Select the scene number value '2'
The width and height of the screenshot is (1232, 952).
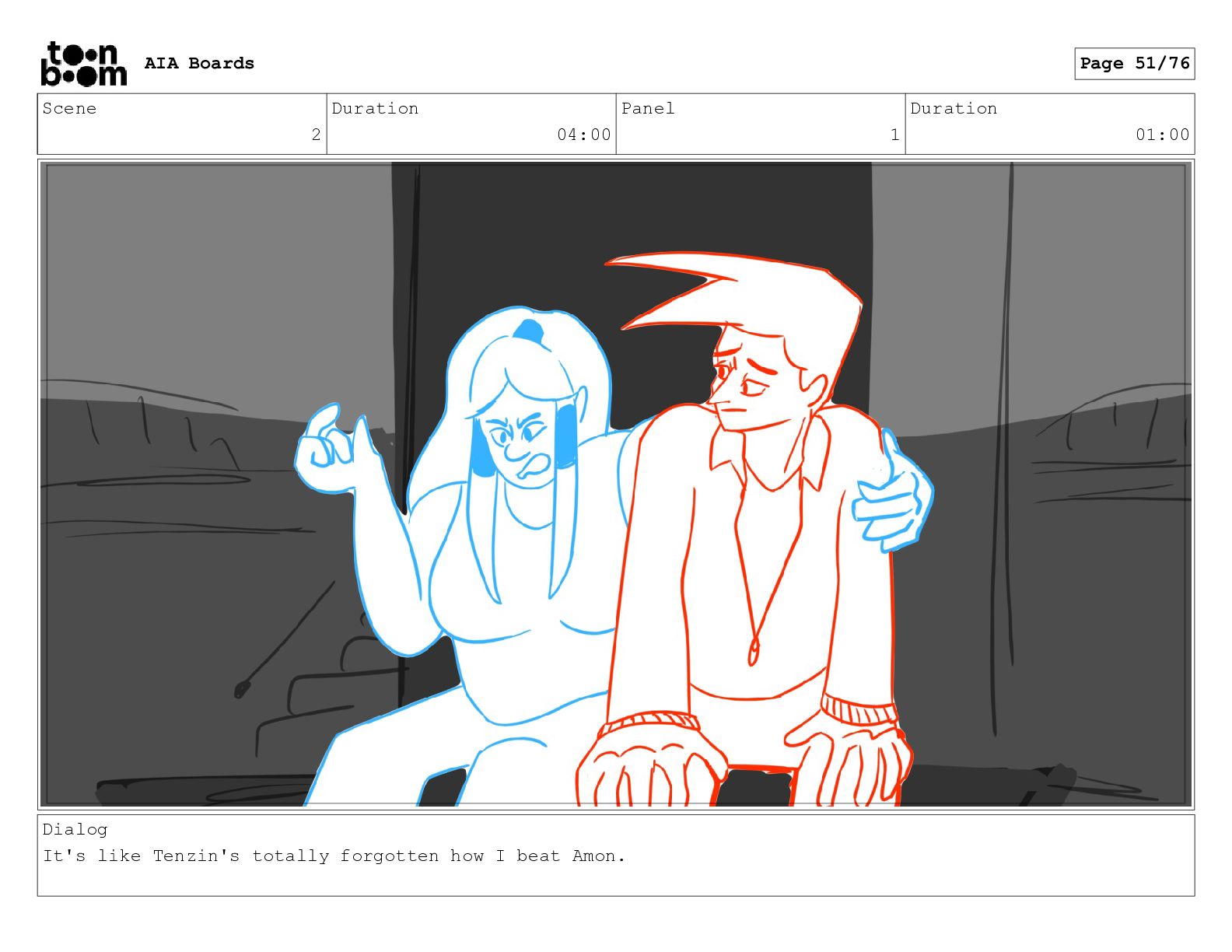click(x=316, y=135)
